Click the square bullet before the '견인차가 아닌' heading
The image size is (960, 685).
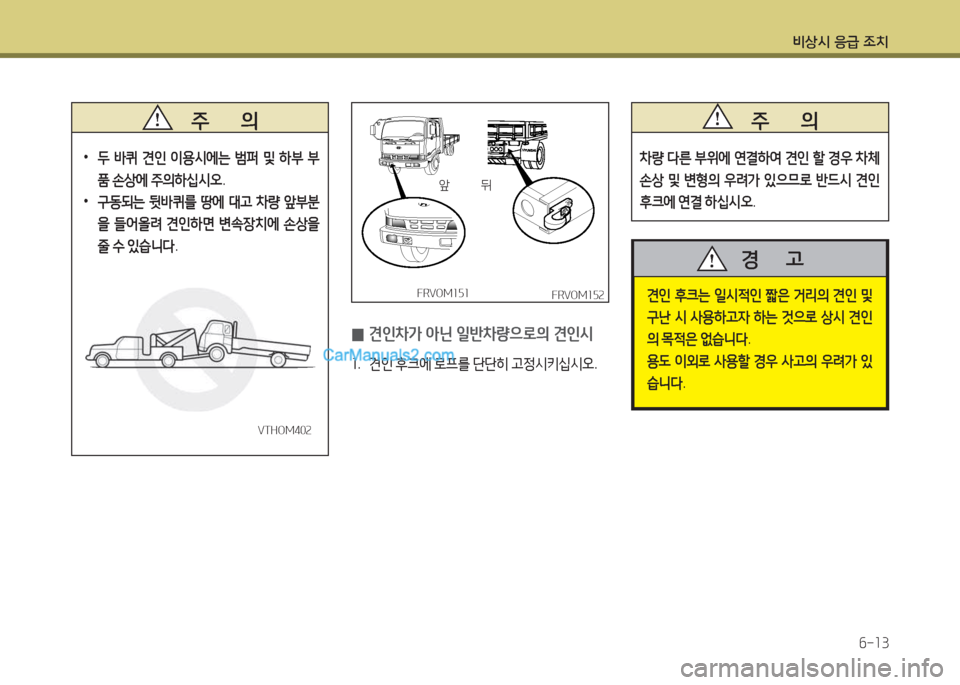pos(358,335)
